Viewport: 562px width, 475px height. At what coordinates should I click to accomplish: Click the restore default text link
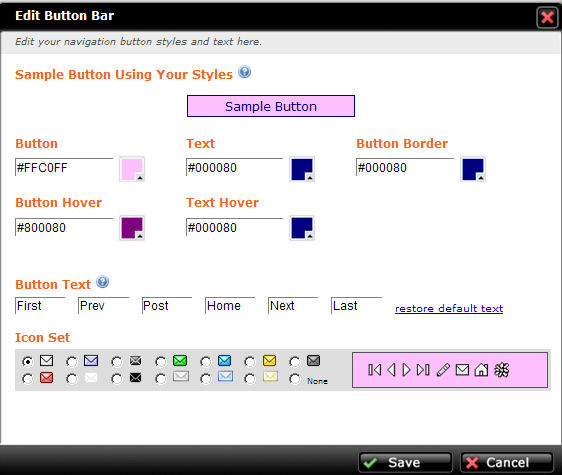(449, 308)
